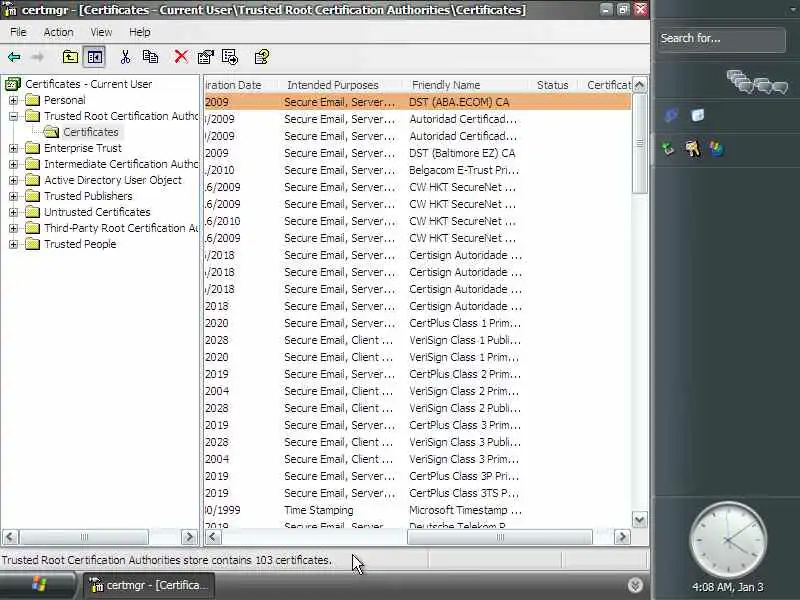
Task: Click the white cube sidebar icon
Action: pyautogui.click(x=697, y=115)
